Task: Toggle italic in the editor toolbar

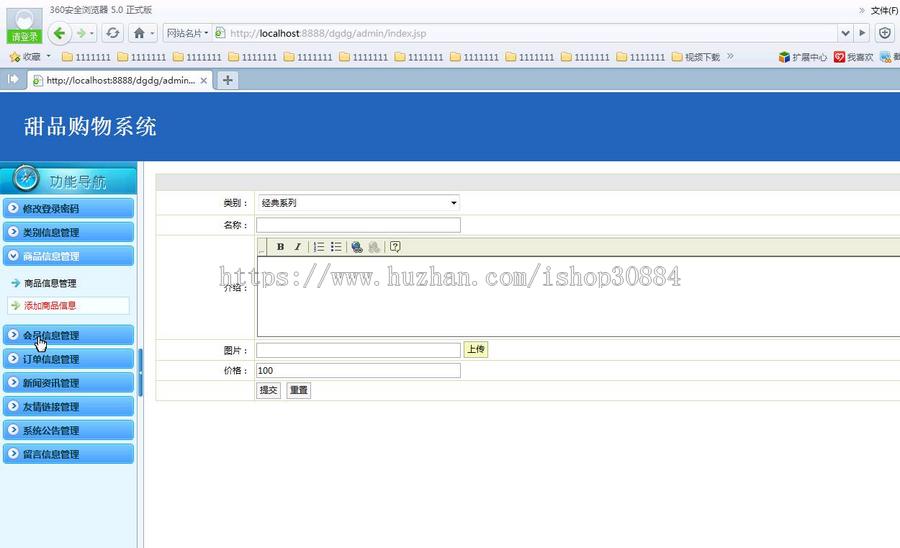Action: (x=297, y=247)
